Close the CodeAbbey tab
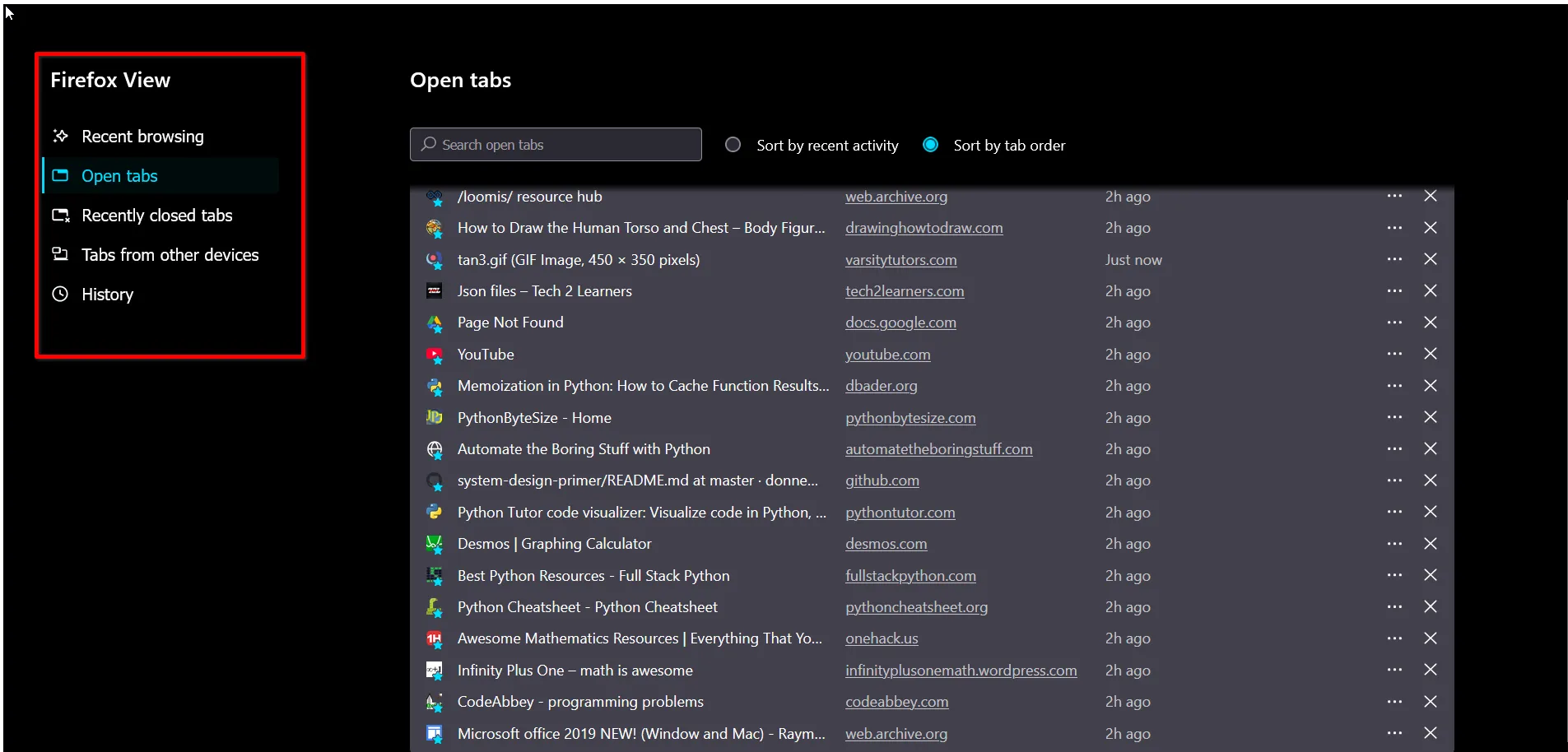 click(1431, 701)
